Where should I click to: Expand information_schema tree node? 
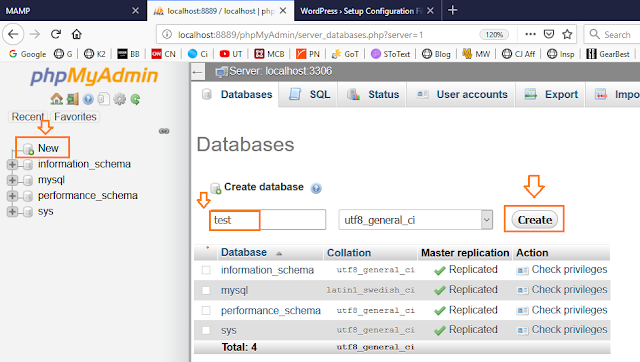(x=12, y=164)
